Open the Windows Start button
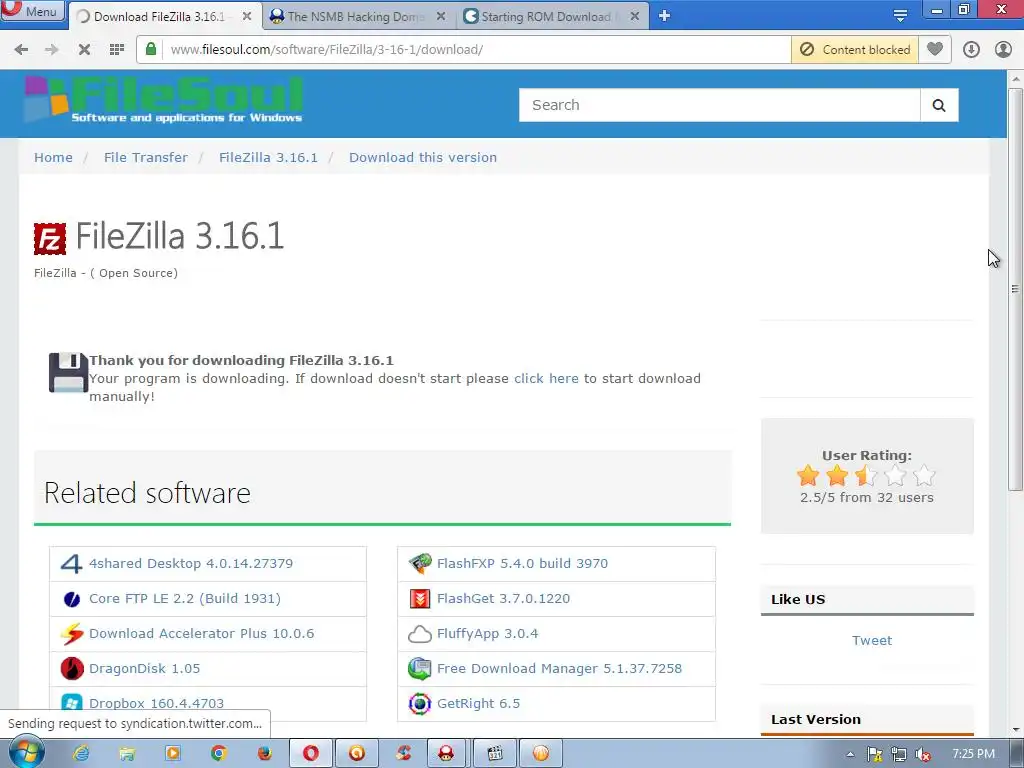This screenshot has height=768, width=1024. click(x=25, y=753)
